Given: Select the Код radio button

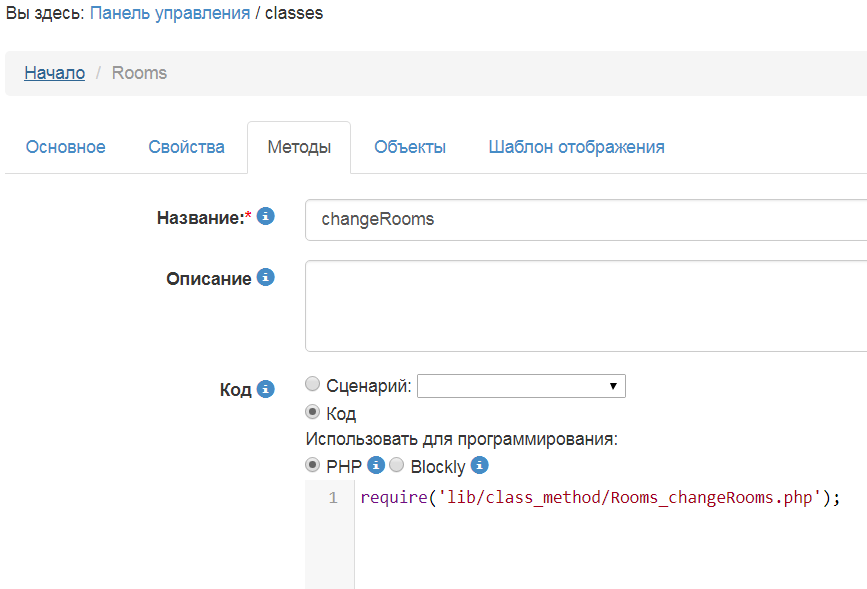Looking at the screenshot, I should click(x=313, y=412).
